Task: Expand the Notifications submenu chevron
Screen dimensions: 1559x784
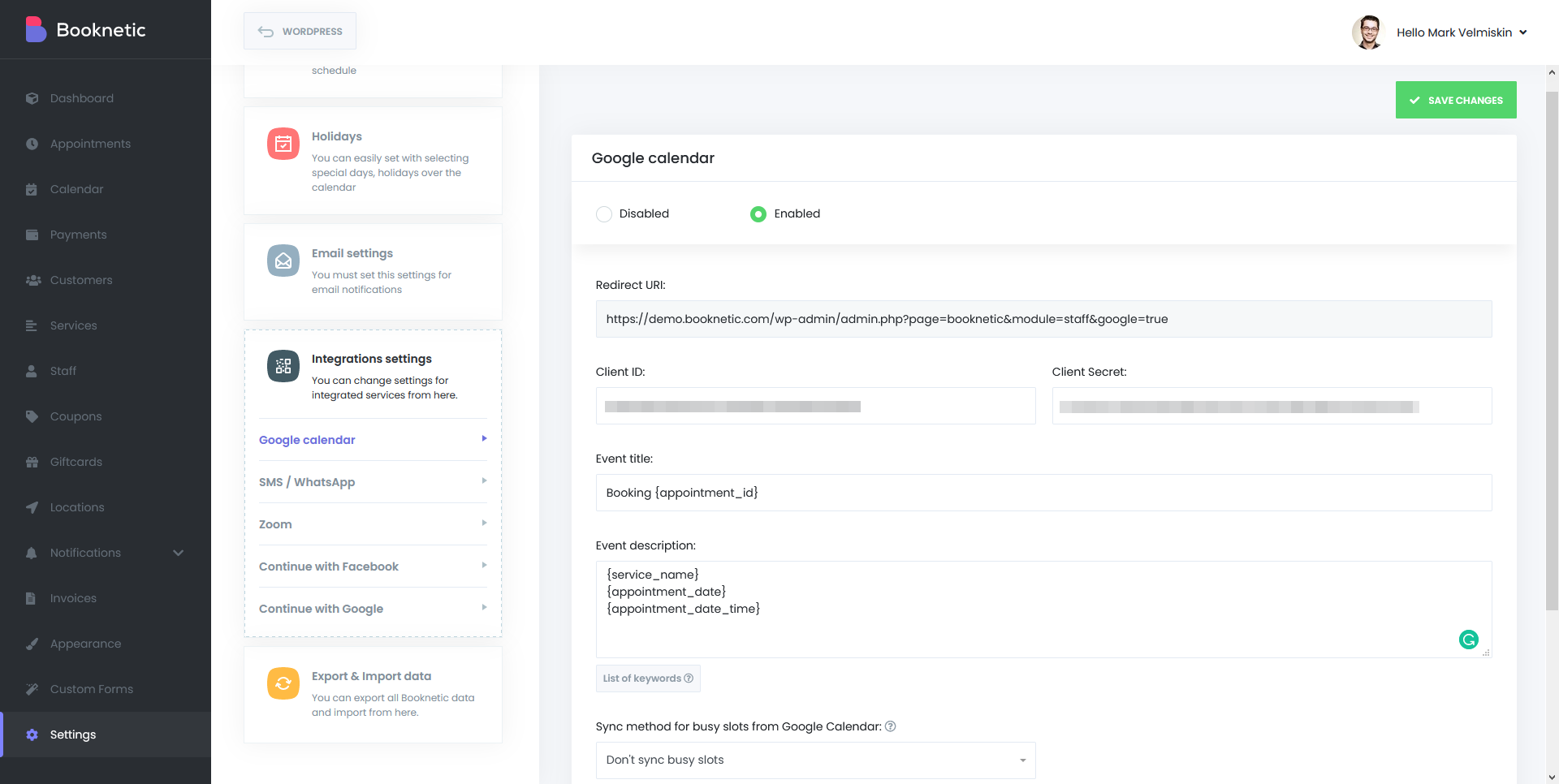Action: click(x=179, y=553)
